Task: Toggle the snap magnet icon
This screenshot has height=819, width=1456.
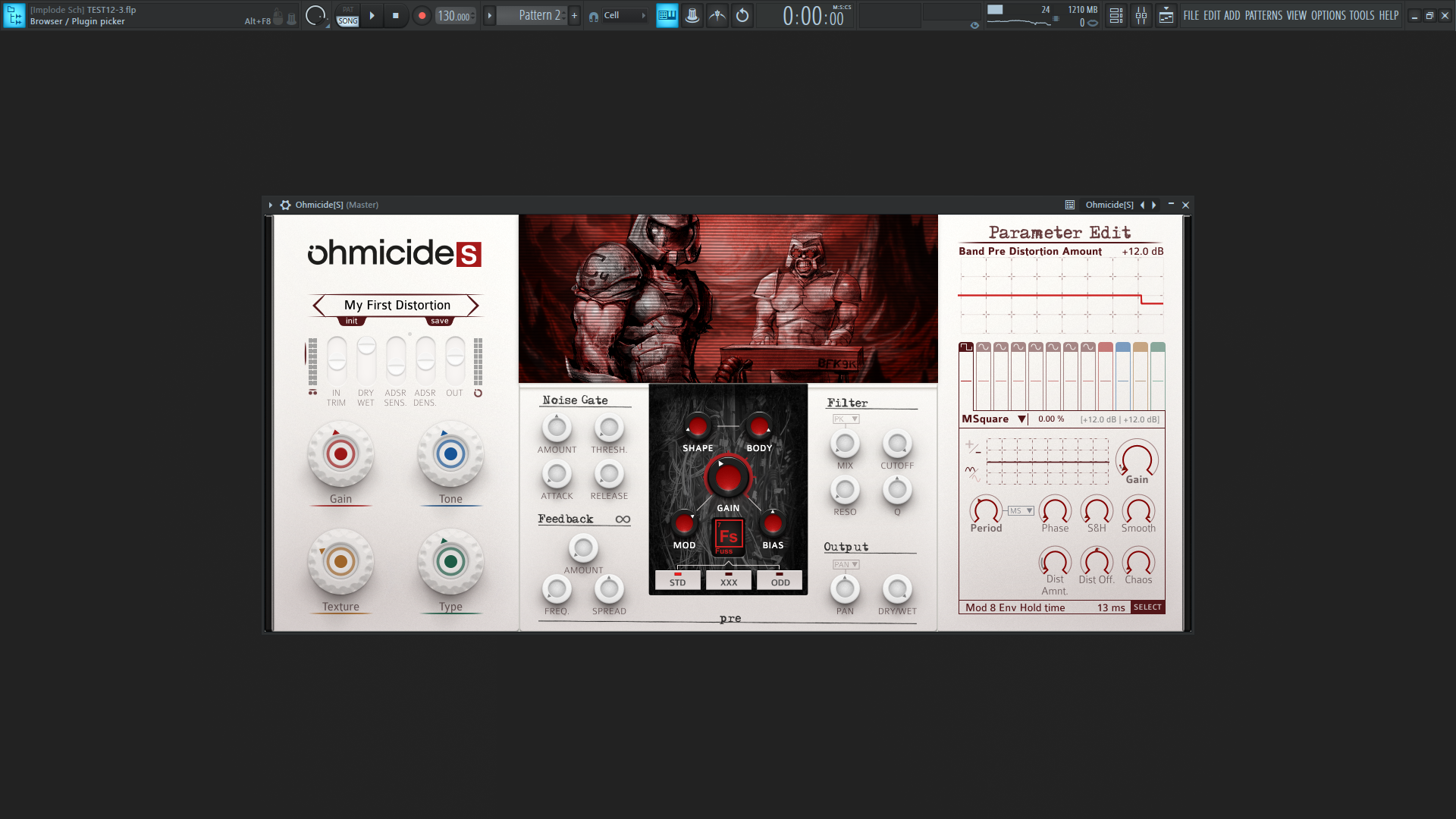Action: [594, 16]
